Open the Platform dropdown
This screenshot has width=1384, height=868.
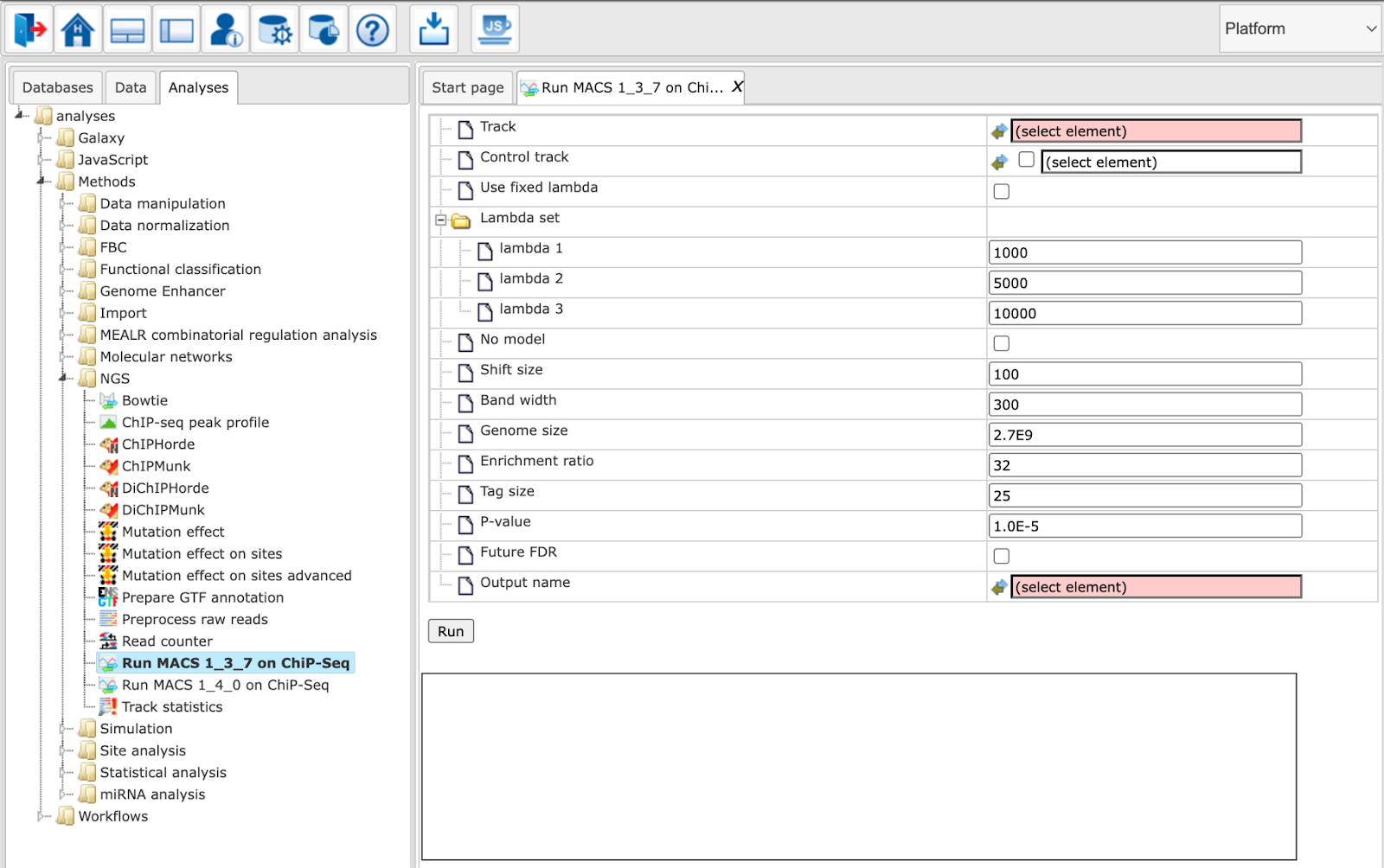click(1300, 29)
